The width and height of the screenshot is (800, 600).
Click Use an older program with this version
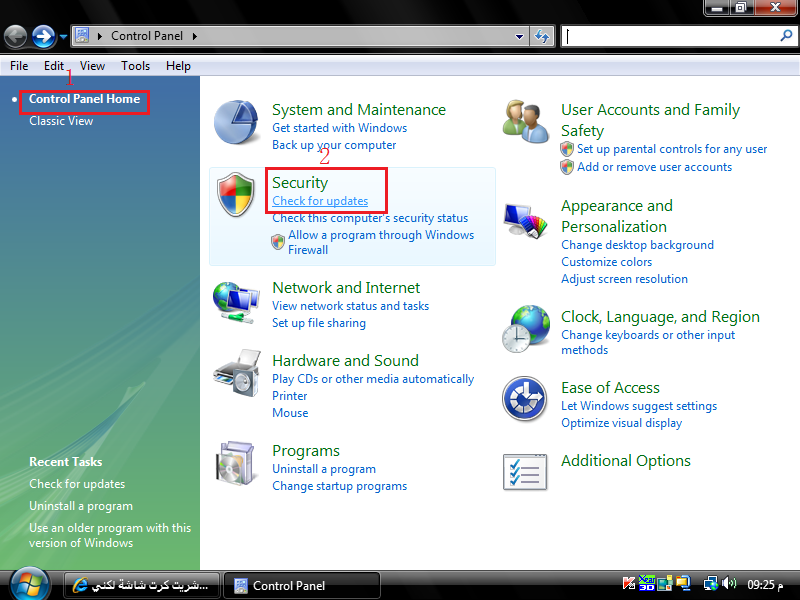point(110,535)
